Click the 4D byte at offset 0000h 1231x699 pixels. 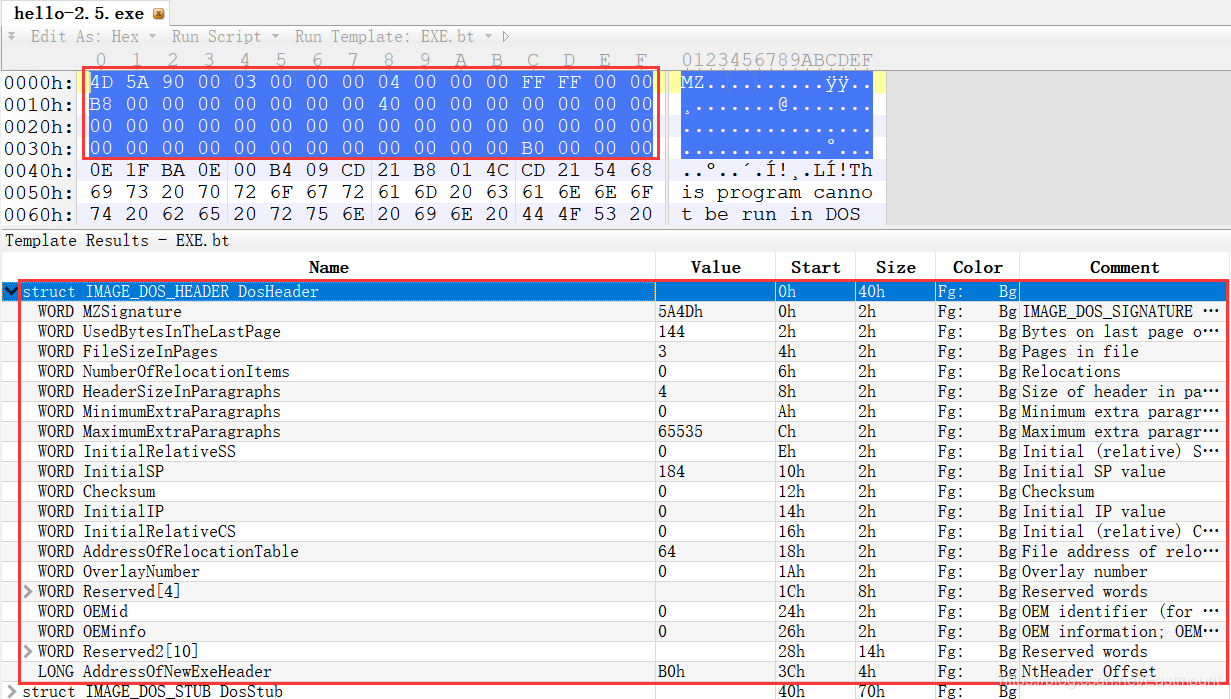click(x=101, y=83)
